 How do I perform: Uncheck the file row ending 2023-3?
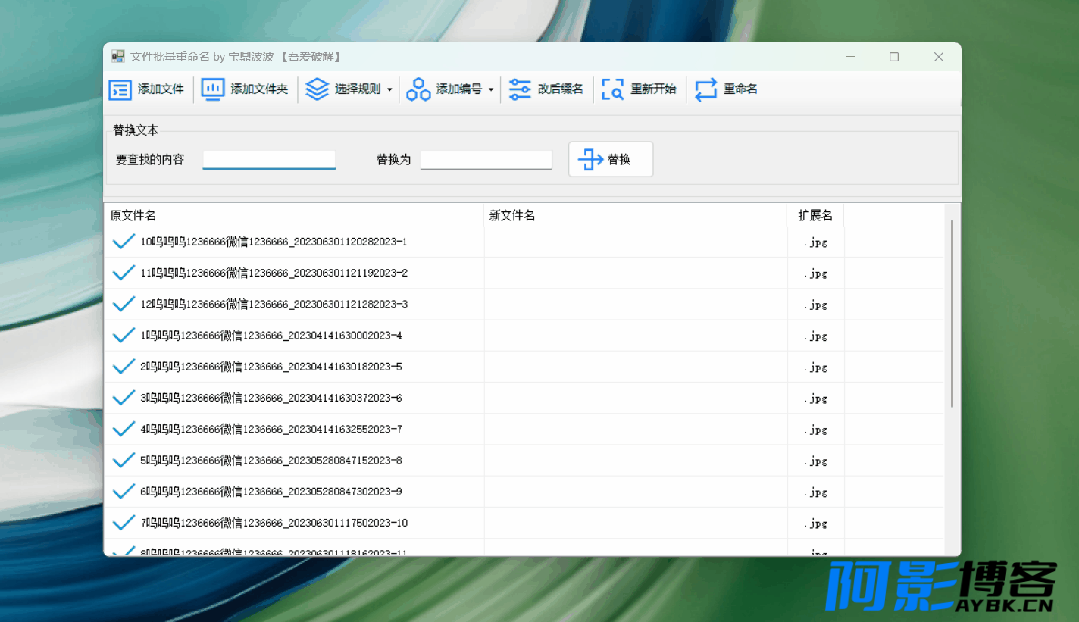point(123,304)
